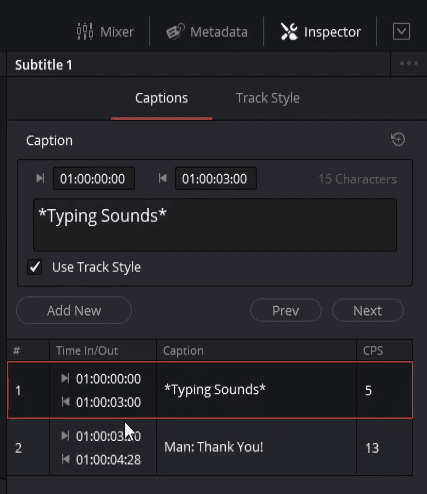Image resolution: width=427 pixels, height=494 pixels.
Task: Open the Subtitle 1 three-dots options menu
Action: 409,63
